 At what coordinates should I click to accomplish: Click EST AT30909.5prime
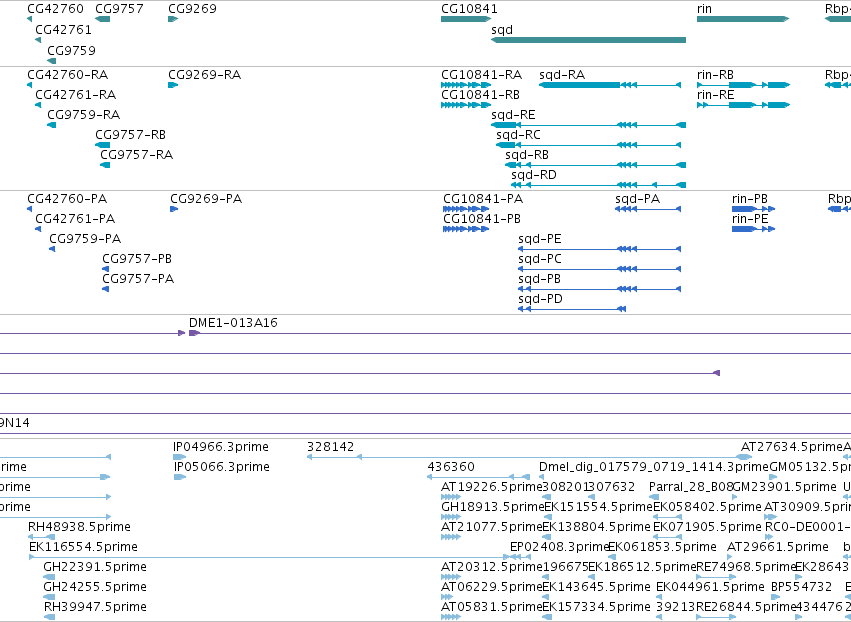click(808, 507)
